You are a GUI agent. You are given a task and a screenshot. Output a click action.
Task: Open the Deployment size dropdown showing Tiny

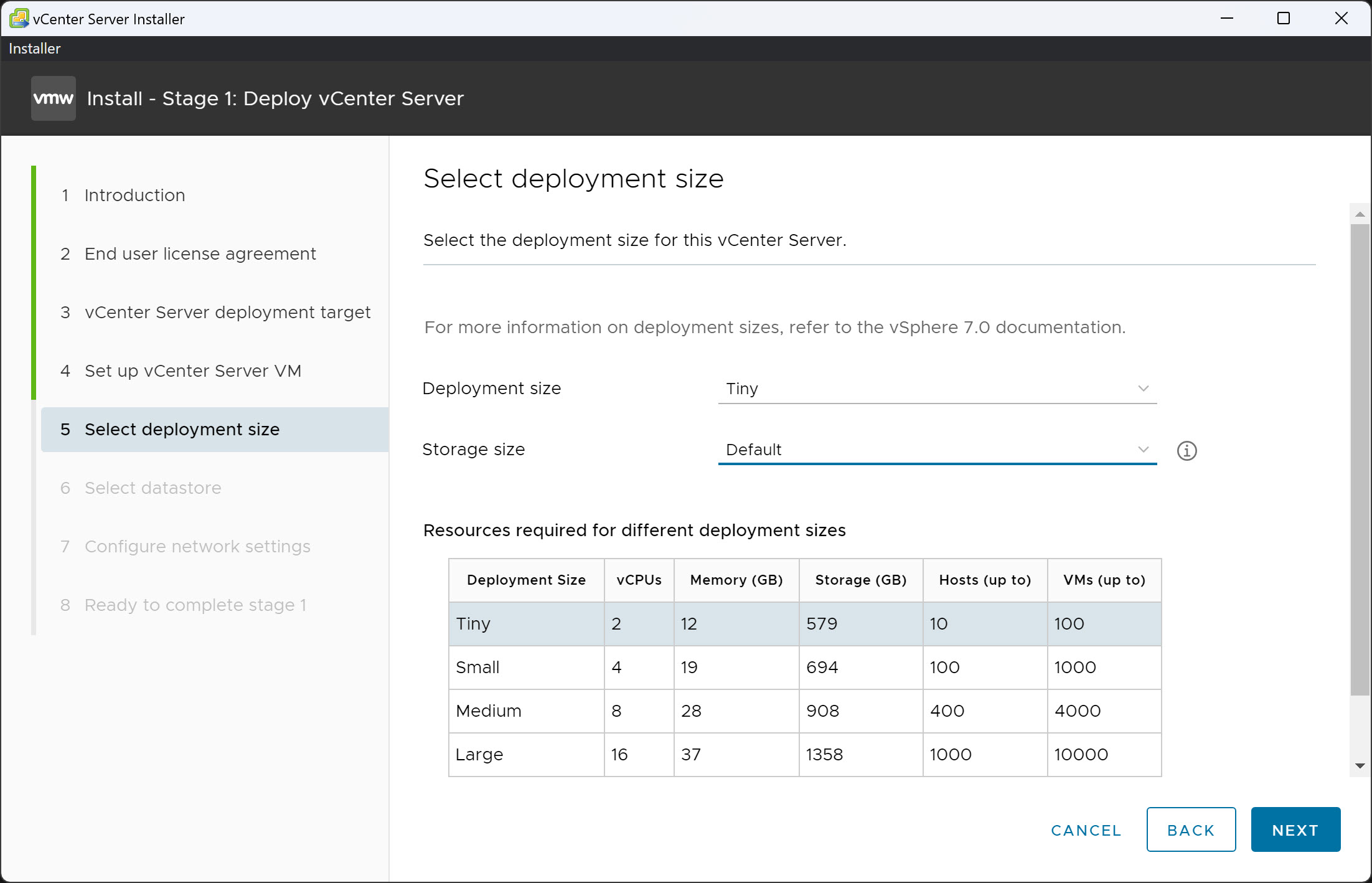click(934, 388)
